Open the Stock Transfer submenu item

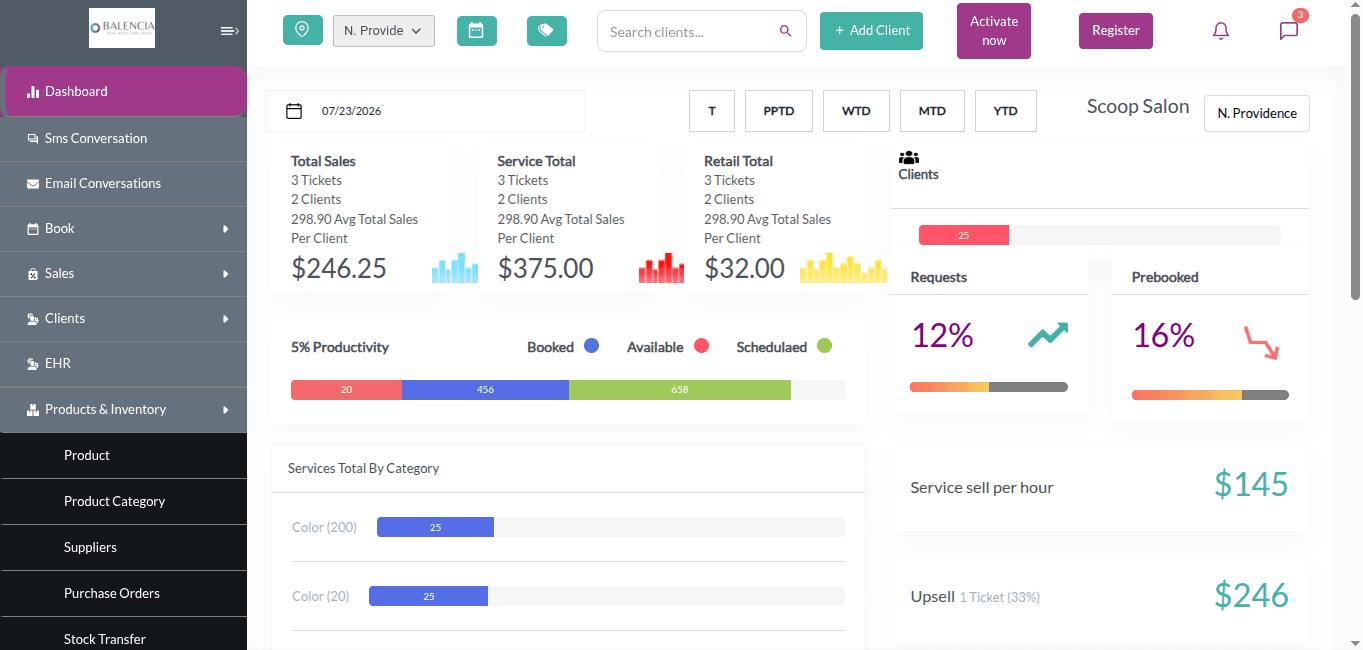pos(123,634)
